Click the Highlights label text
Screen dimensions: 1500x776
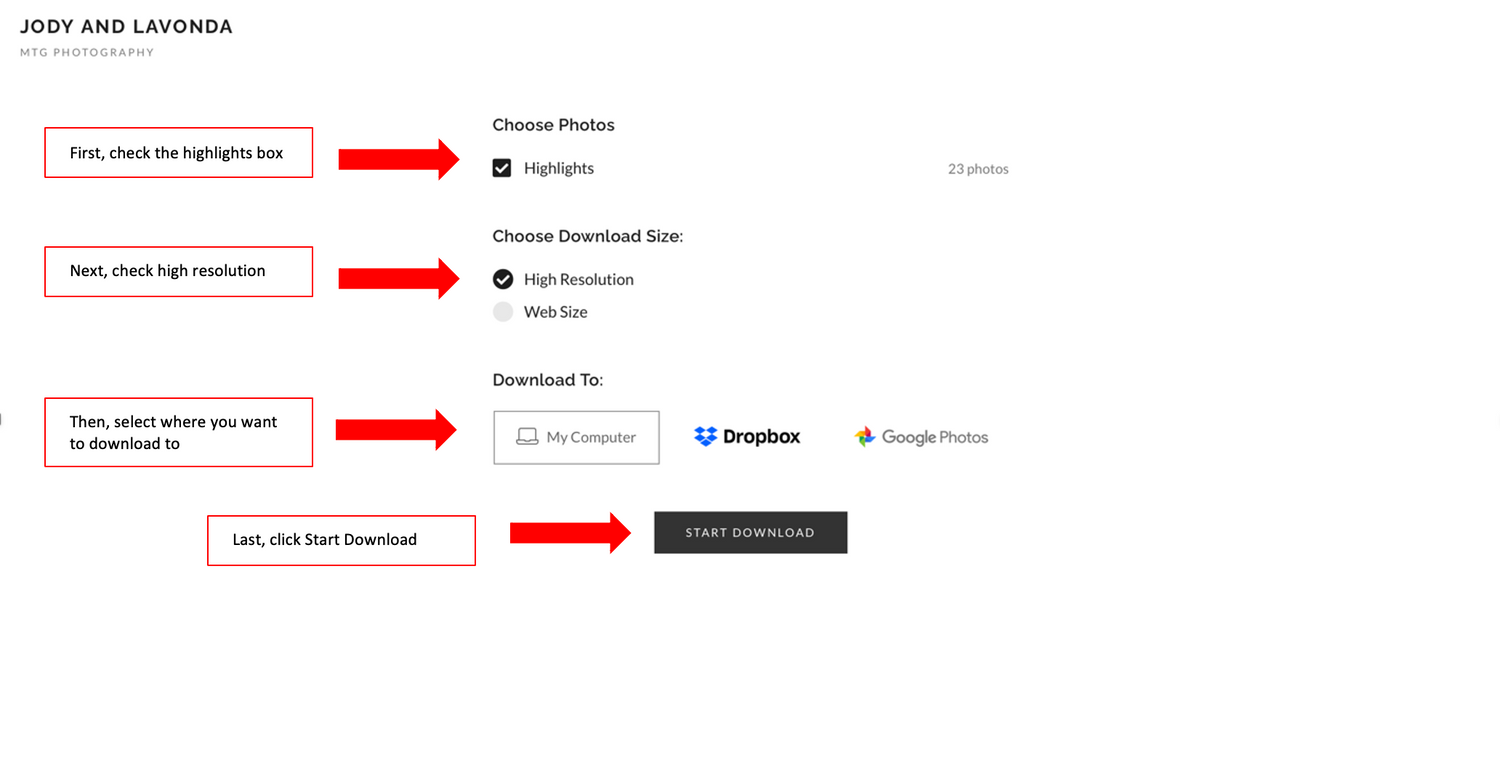[559, 168]
